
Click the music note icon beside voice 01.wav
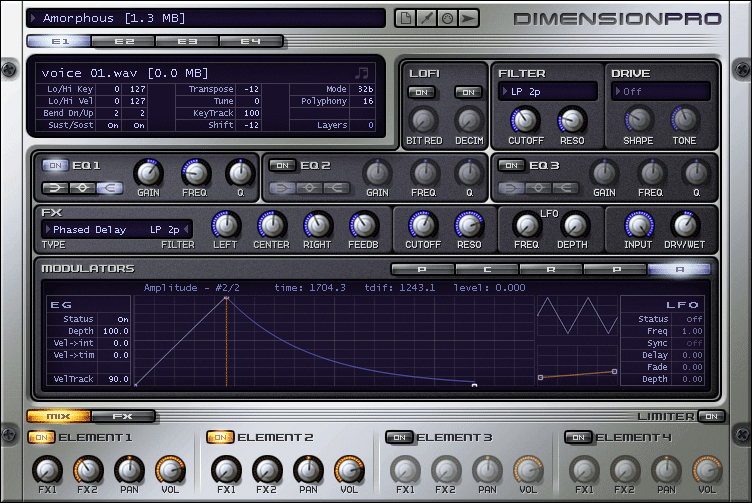(362, 73)
